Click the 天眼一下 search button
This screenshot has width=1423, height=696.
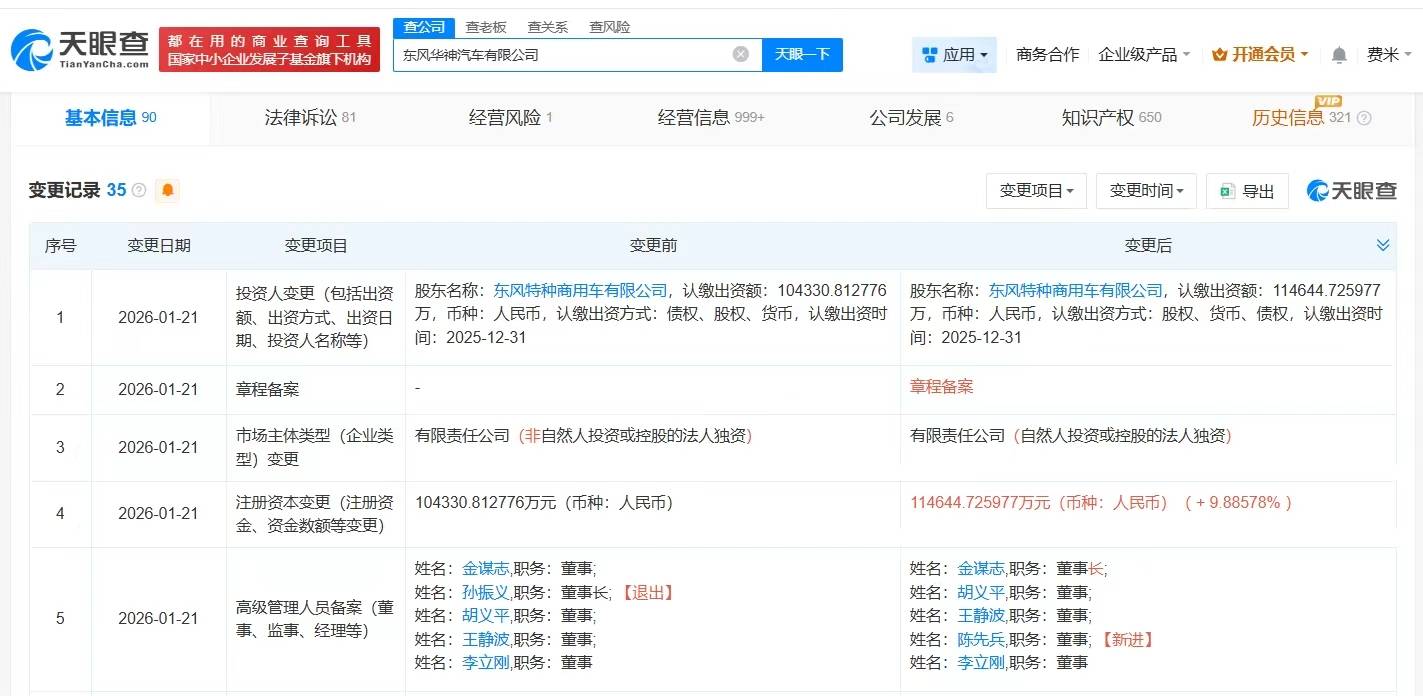pos(803,55)
